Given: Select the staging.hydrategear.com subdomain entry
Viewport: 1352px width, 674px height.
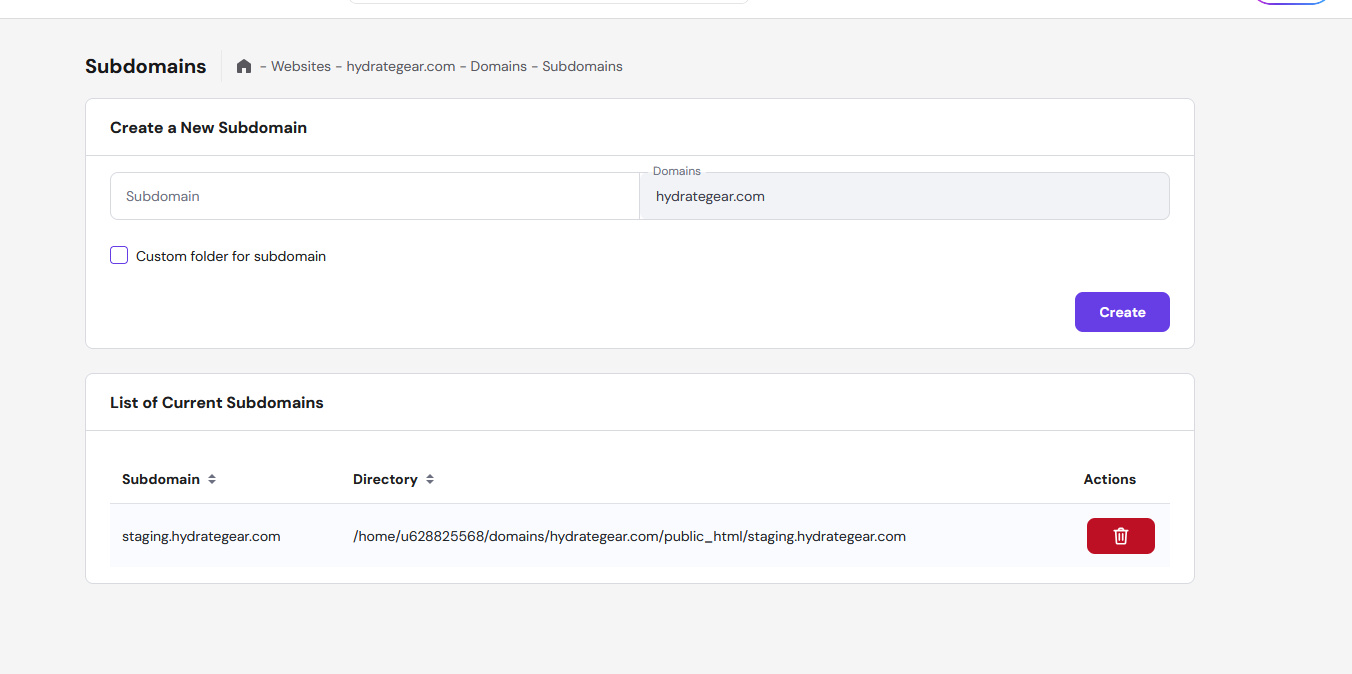Looking at the screenshot, I should pos(201,537).
